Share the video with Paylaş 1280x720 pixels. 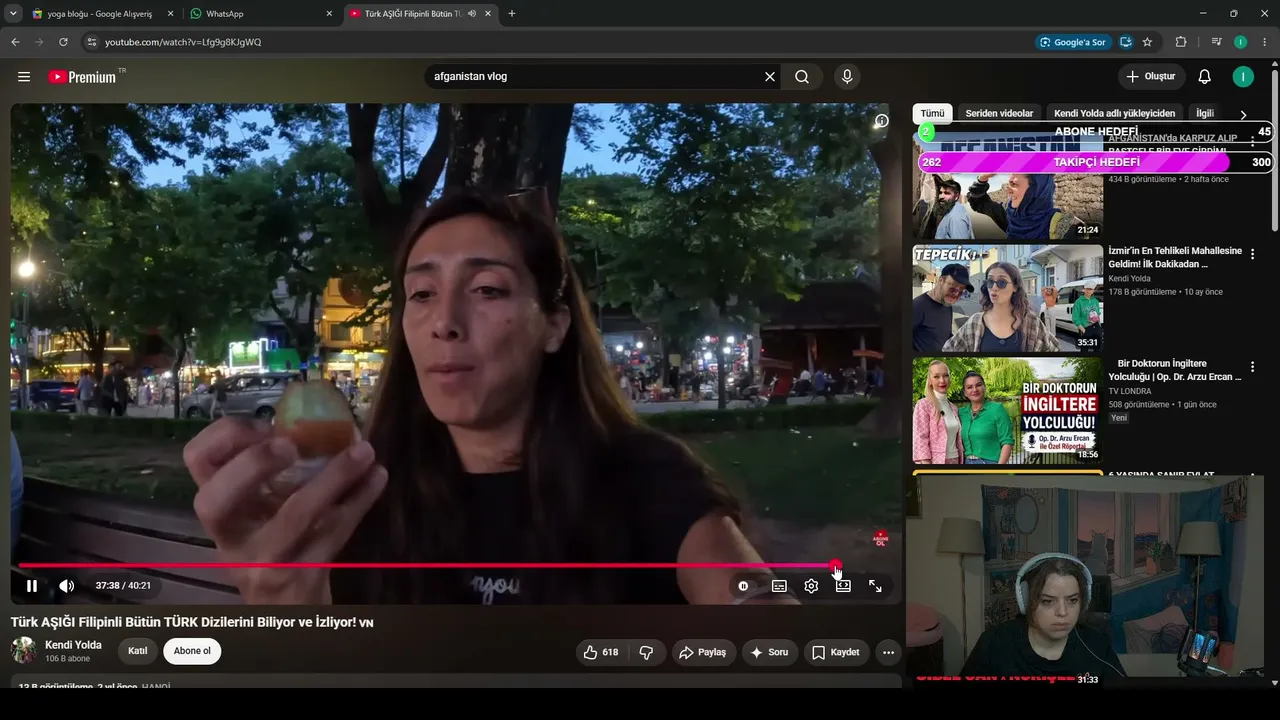(702, 652)
